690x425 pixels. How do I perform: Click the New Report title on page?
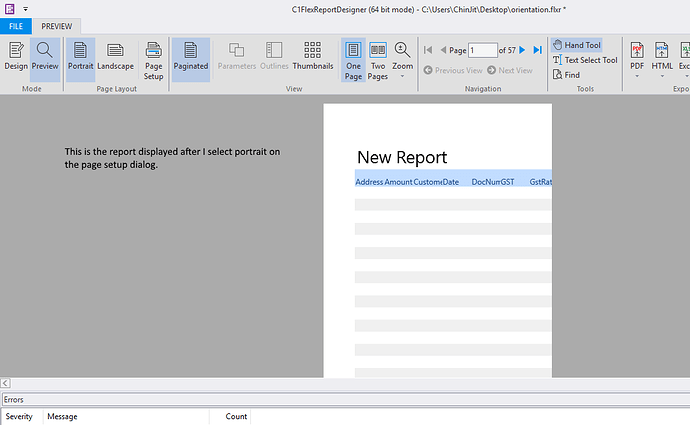402,157
